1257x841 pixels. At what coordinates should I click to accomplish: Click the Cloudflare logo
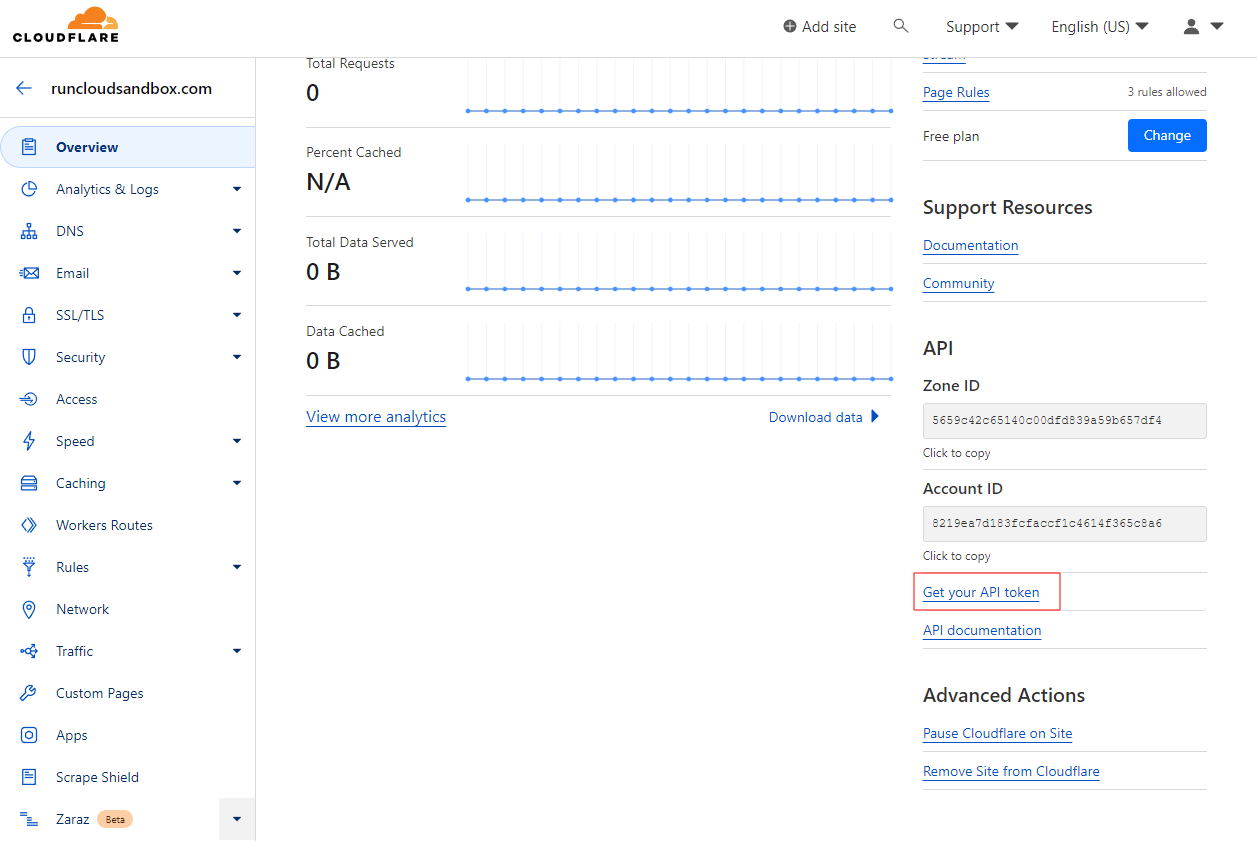[65, 25]
